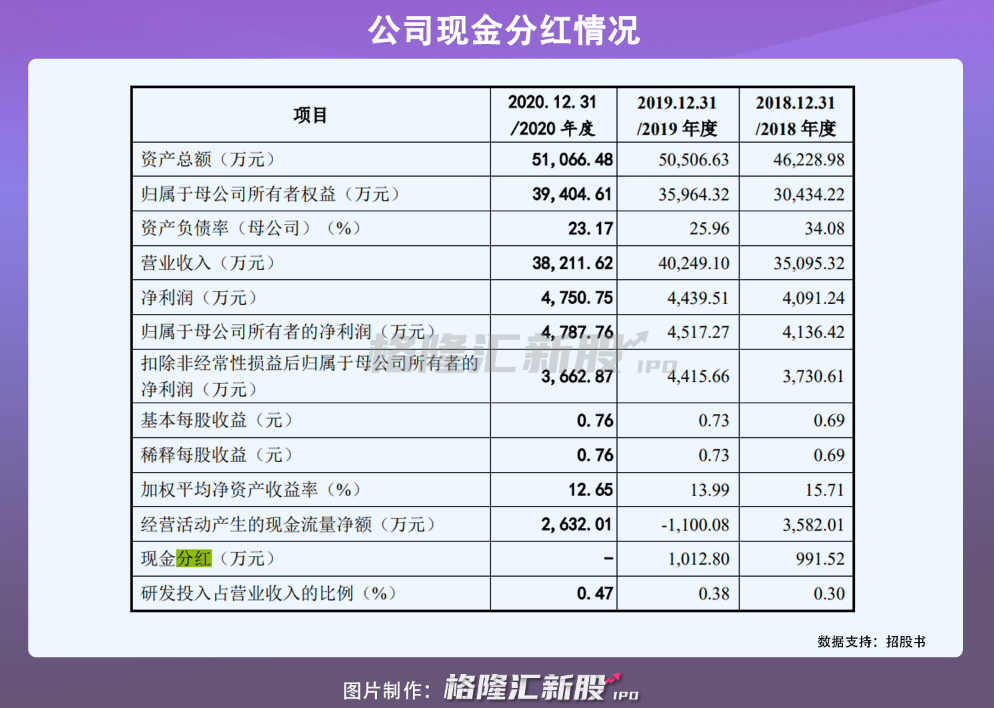The width and height of the screenshot is (994, 708).
Task: Click the value 2,632.01
Action: tap(577, 525)
